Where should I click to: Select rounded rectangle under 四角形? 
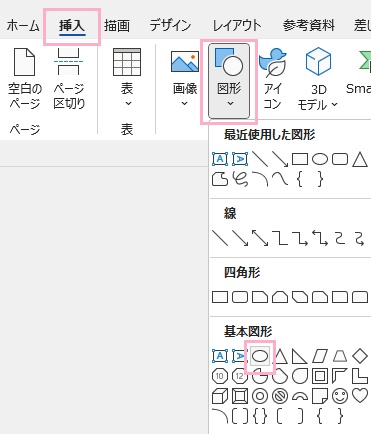tap(240, 297)
